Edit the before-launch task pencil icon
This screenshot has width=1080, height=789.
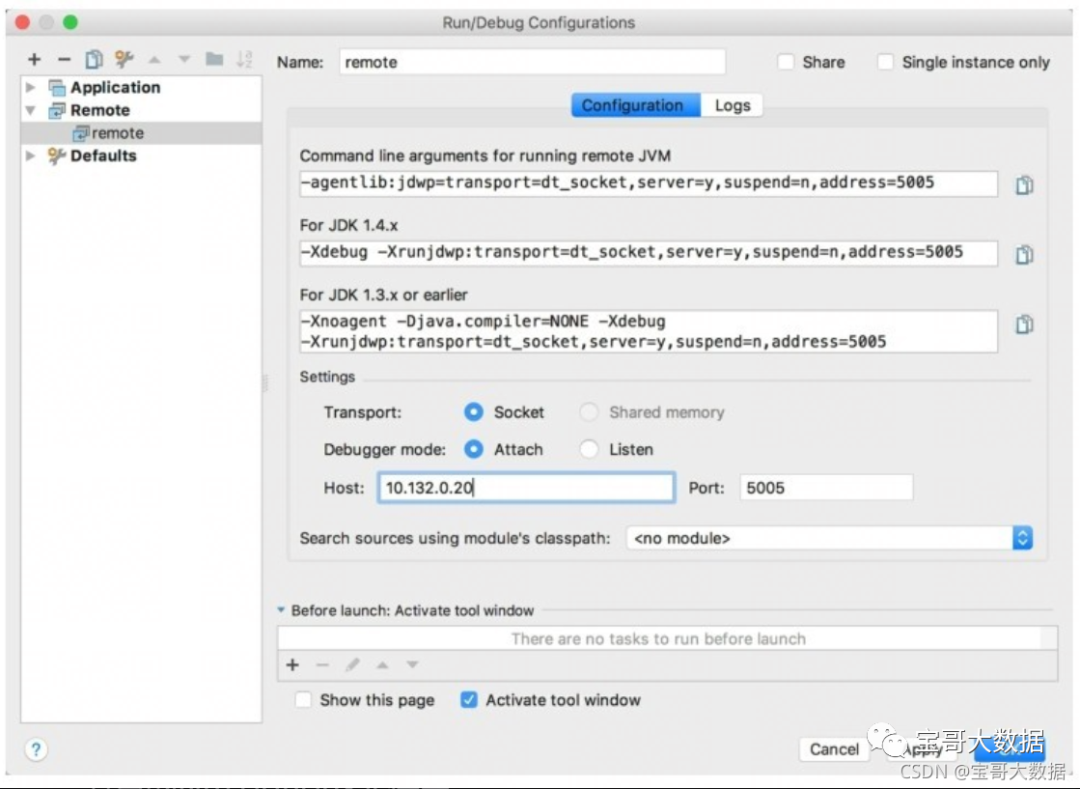[x=353, y=665]
